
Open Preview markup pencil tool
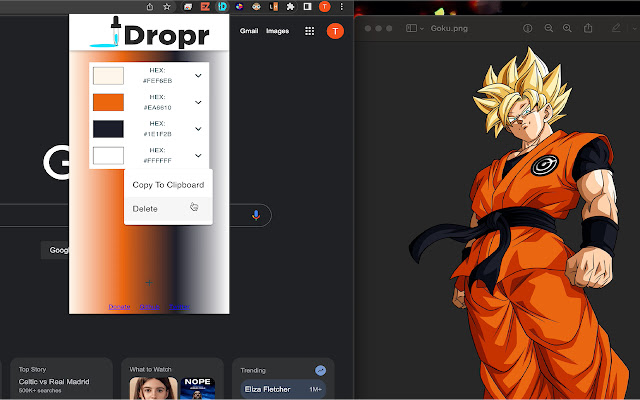click(616, 28)
